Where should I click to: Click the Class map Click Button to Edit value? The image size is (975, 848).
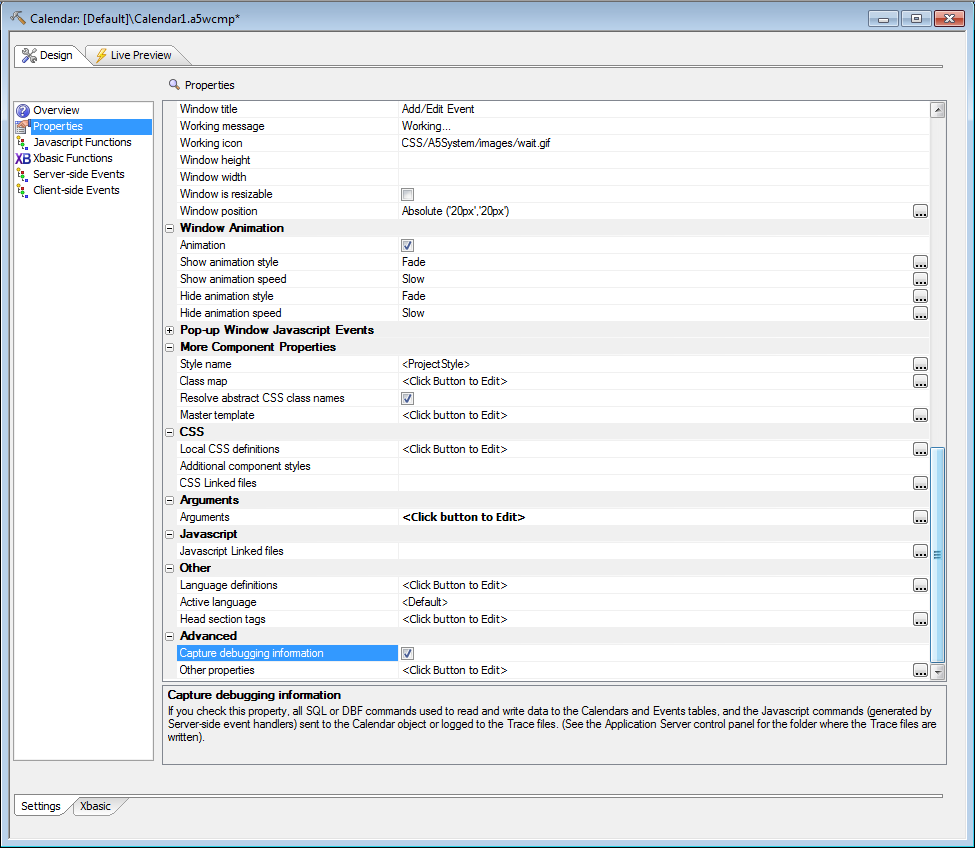coord(455,381)
